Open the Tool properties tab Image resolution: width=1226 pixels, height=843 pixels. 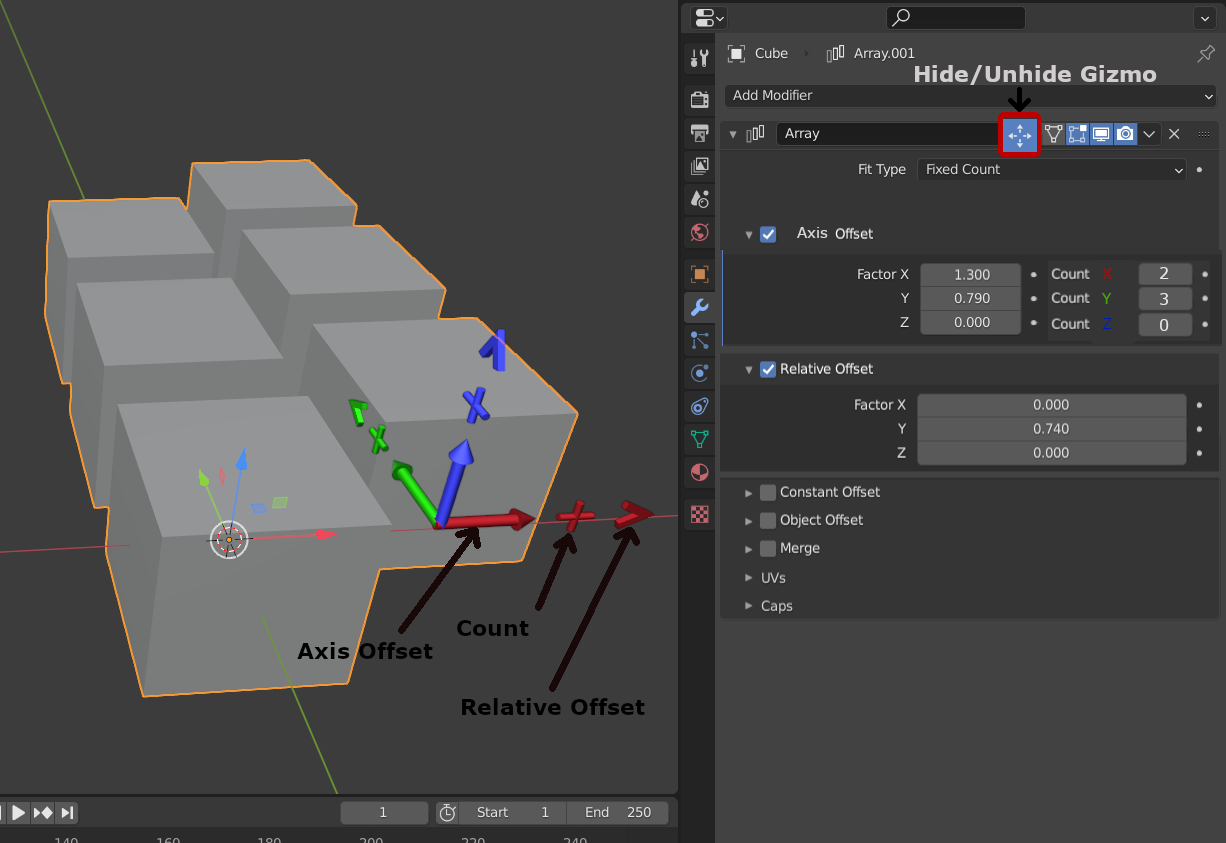coord(700,59)
